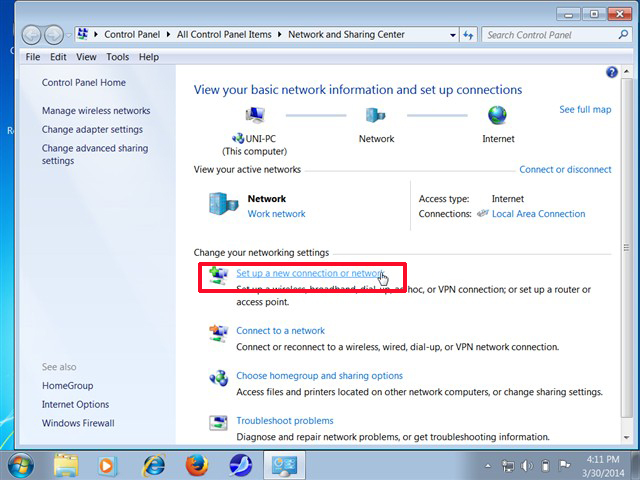The height and width of the screenshot is (480, 640).
Task: Launch Internet Explorer from the taskbar
Action: pyautogui.click(x=153, y=465)
